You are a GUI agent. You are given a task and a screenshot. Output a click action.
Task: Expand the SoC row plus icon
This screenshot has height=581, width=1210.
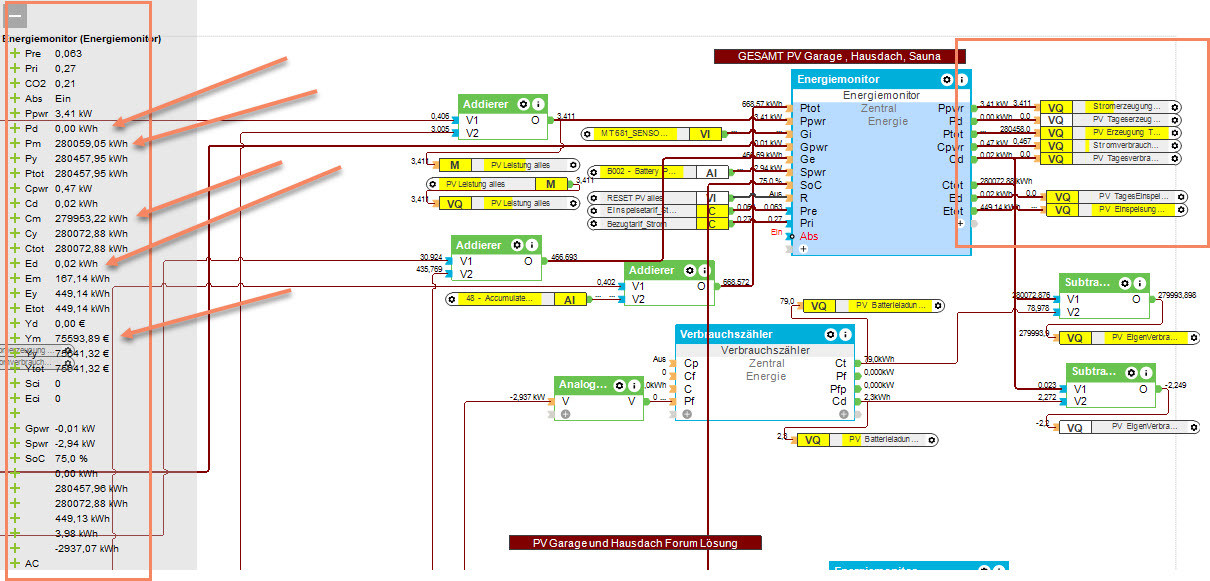(x=15, y=458)
